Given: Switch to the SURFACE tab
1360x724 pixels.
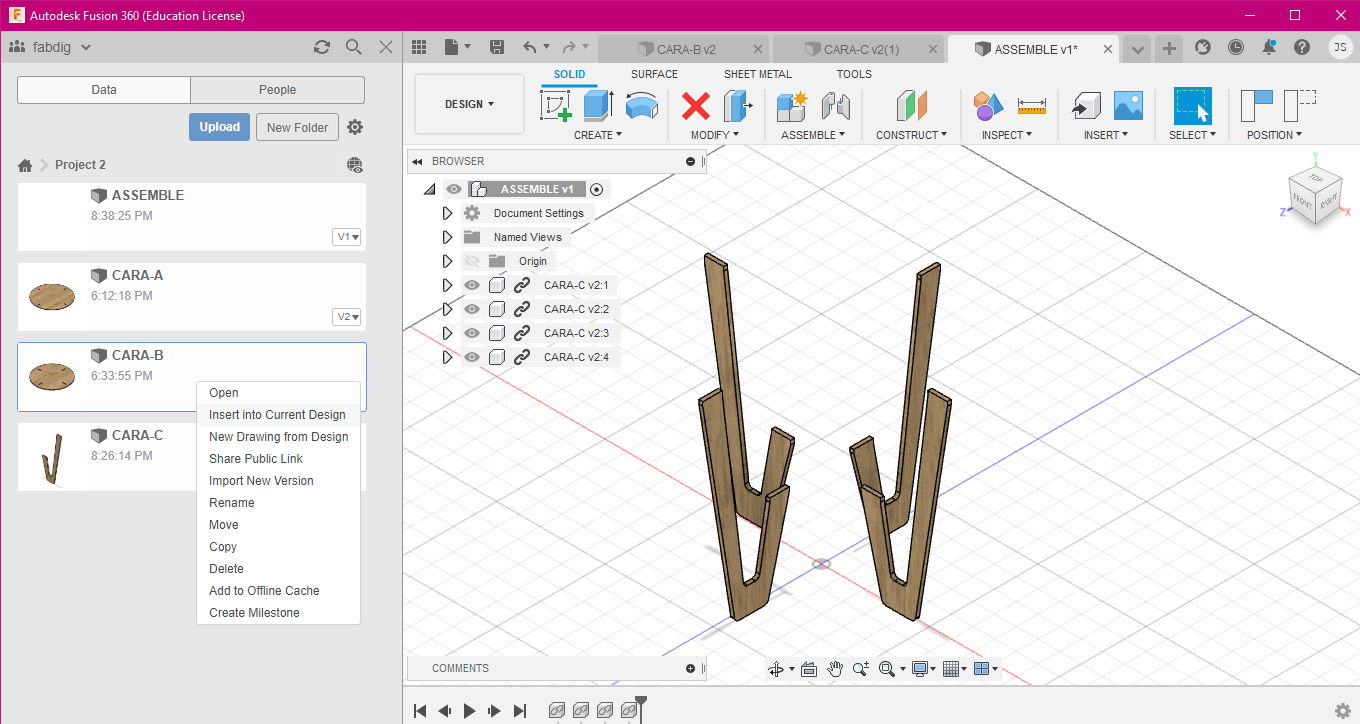Looking at the screenshot, I should tap(654, 74).
